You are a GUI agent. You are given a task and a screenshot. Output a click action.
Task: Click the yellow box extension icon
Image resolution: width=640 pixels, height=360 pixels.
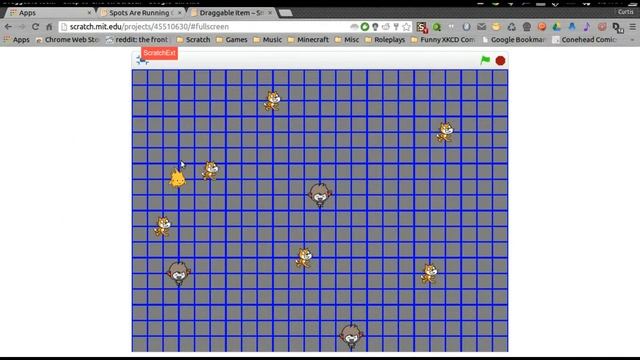coord(496,27)
